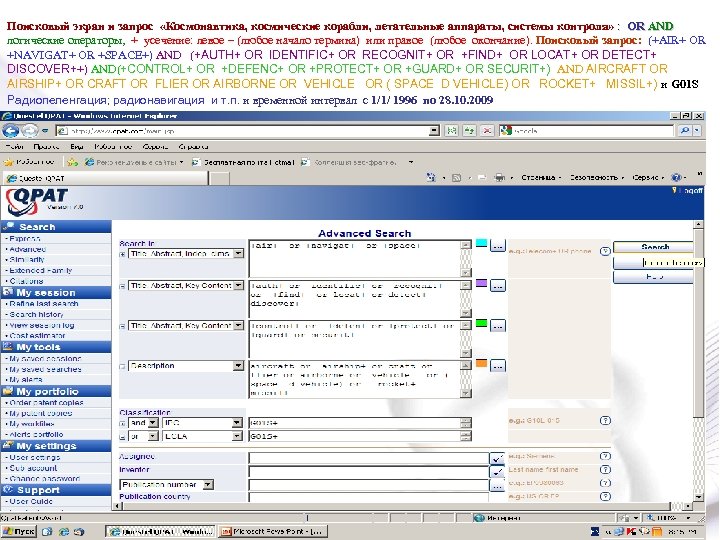Click the page's vertical scrollbar
Viewport: 720px width, 540px height.
click(698, 360)
